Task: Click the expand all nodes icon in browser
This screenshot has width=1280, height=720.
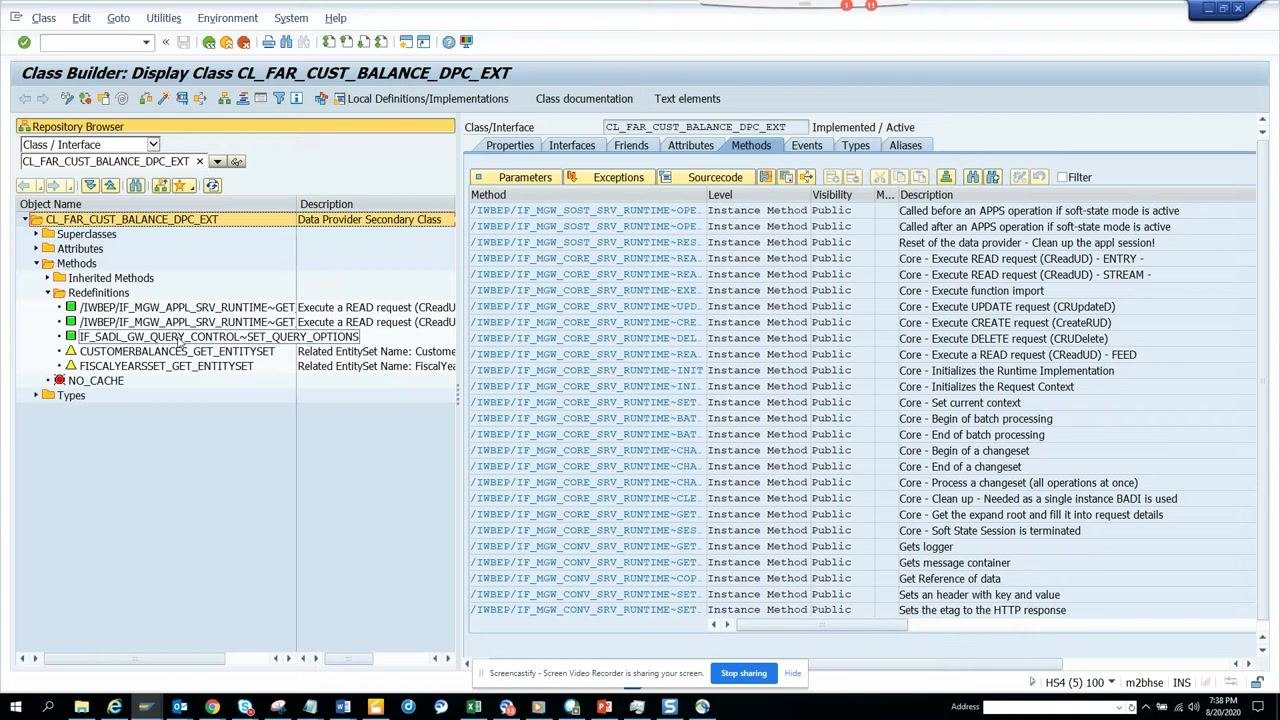Action: (x=90, y=185)
